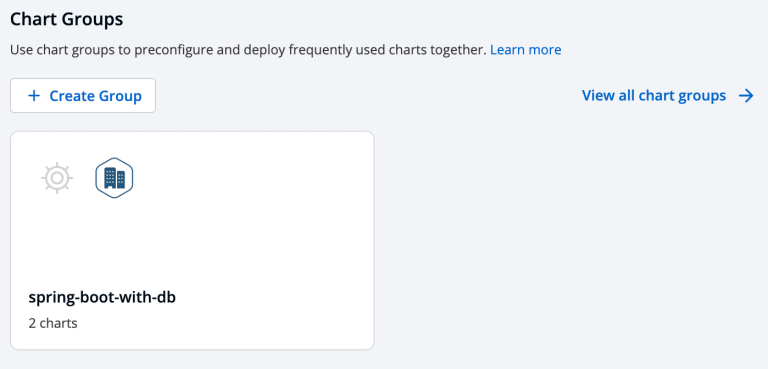Click the plus sign to add a group
The width and height of the screenshot is (768, 369).
[34, 96]
